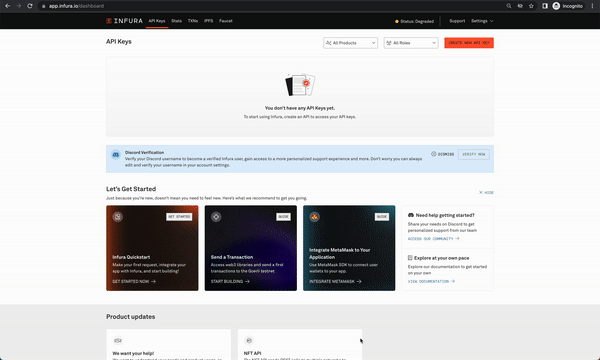Switch to the API Keys tab
Screen dimensions: 600x360
coord(157,21)
